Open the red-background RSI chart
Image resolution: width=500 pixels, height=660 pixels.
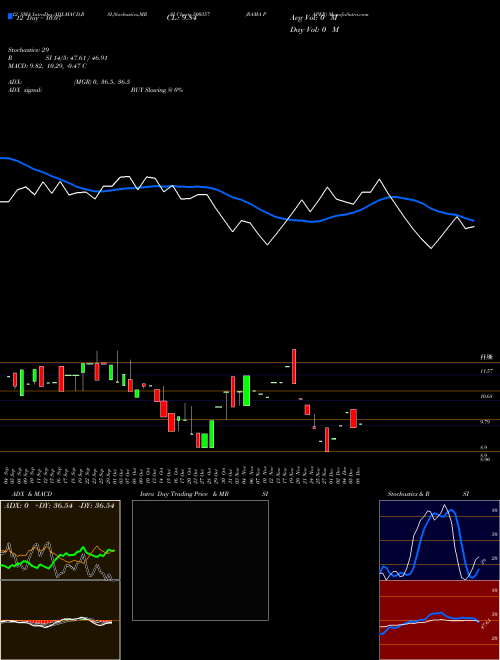coord(439,620)
